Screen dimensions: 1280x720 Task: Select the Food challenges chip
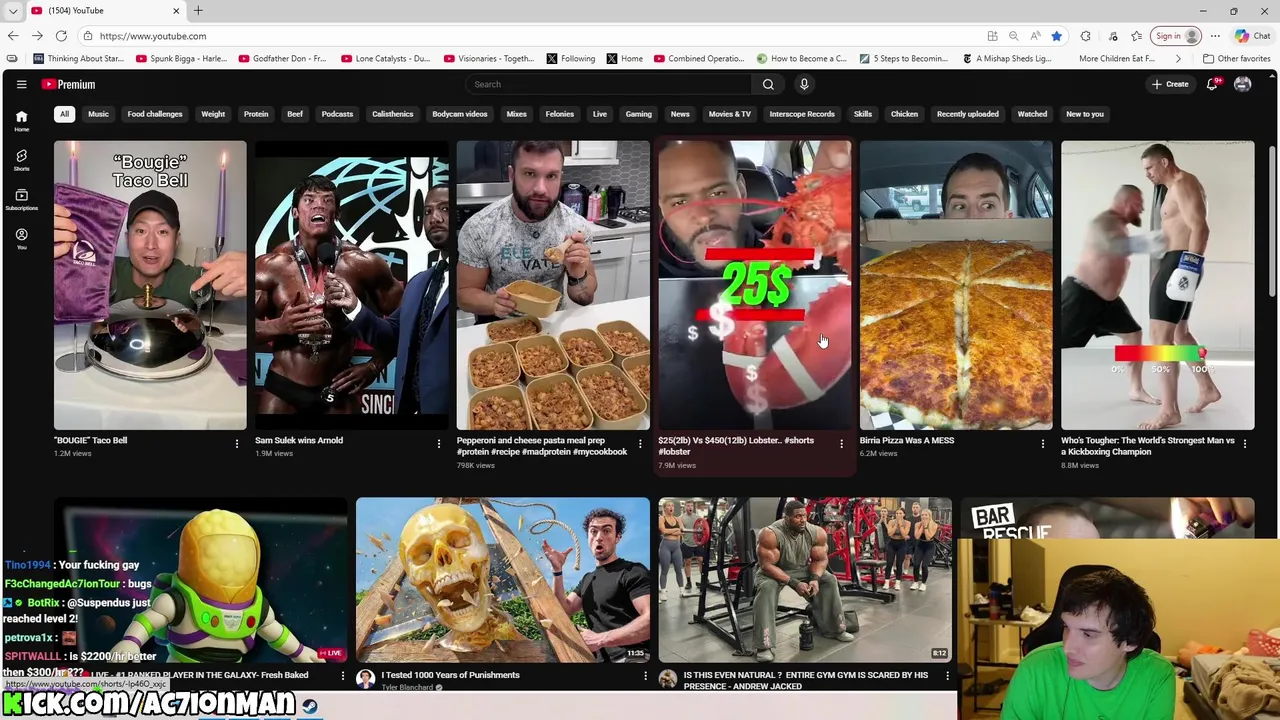pos(155,114)
